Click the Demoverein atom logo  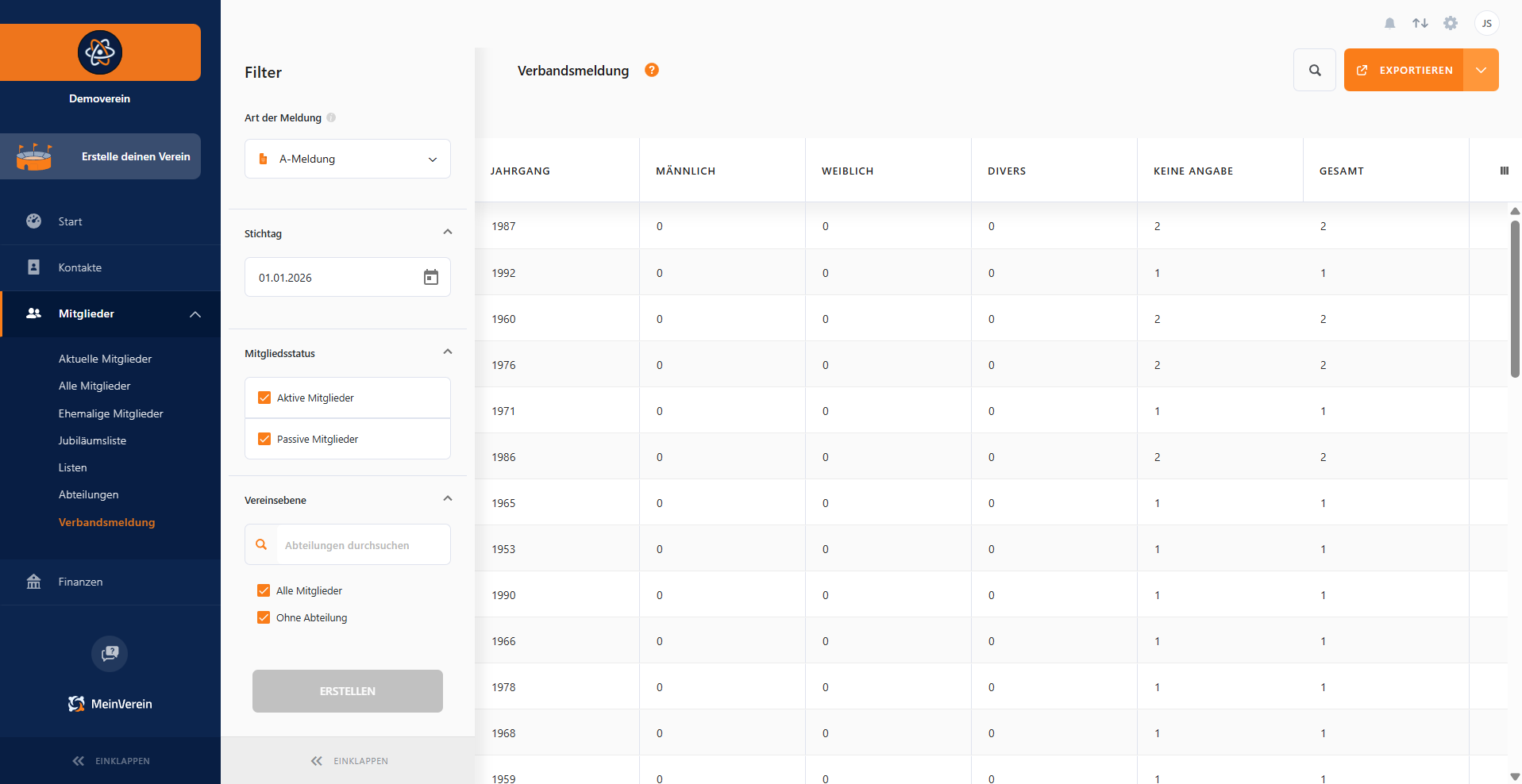100,52
